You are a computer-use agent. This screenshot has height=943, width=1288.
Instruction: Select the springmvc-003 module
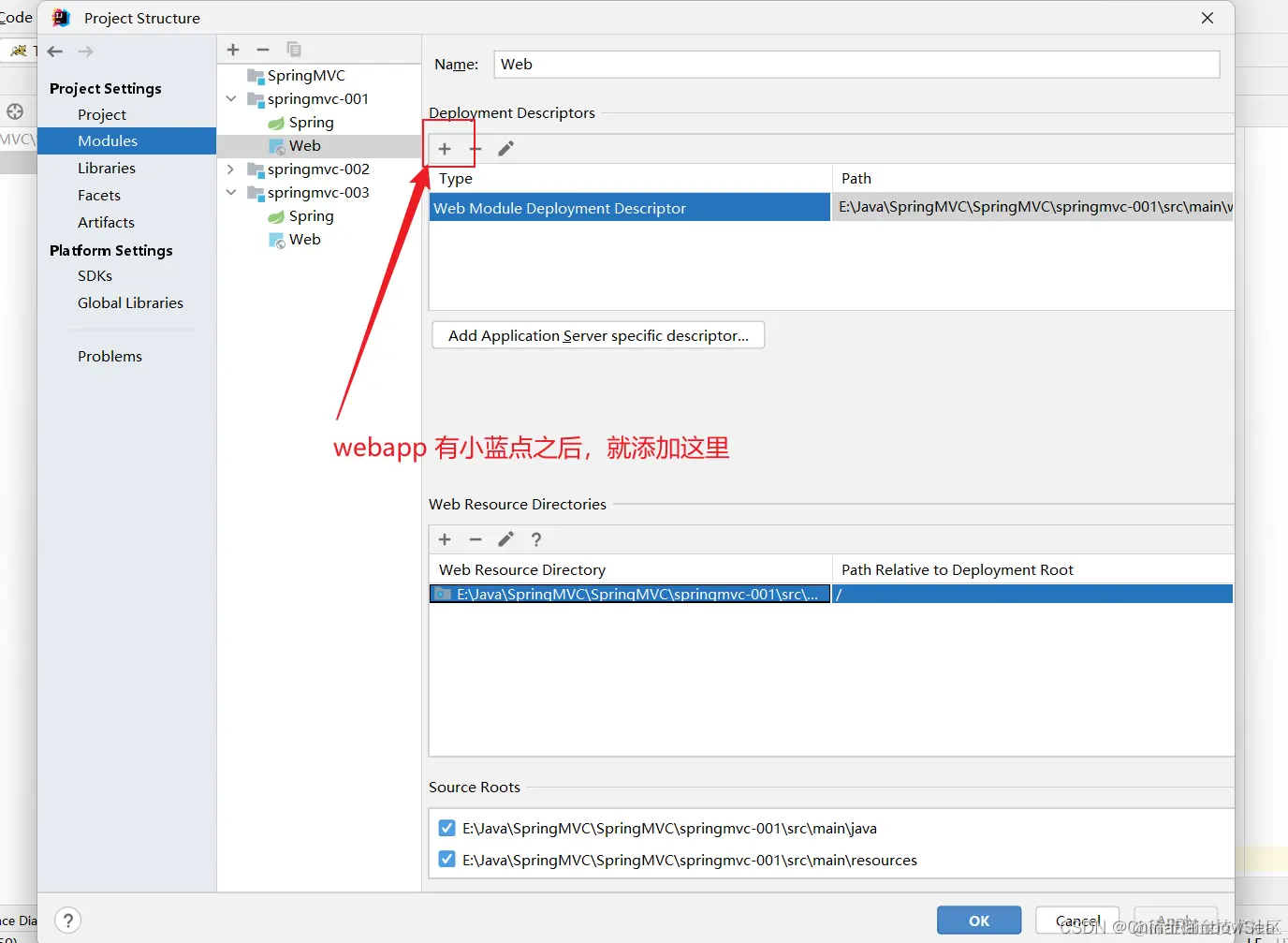point(308,193)
